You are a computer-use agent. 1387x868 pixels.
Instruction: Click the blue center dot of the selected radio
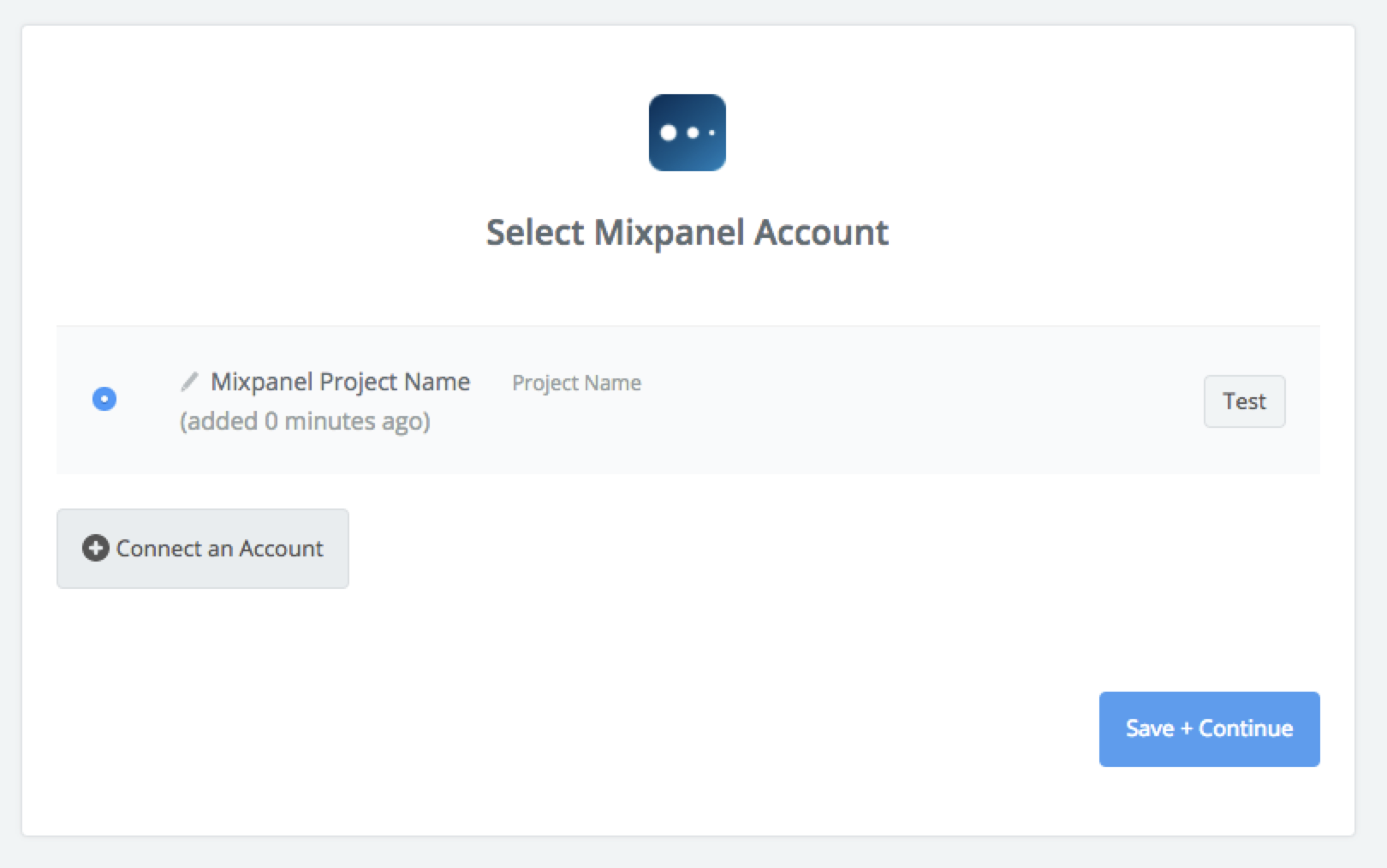(104, 399)
